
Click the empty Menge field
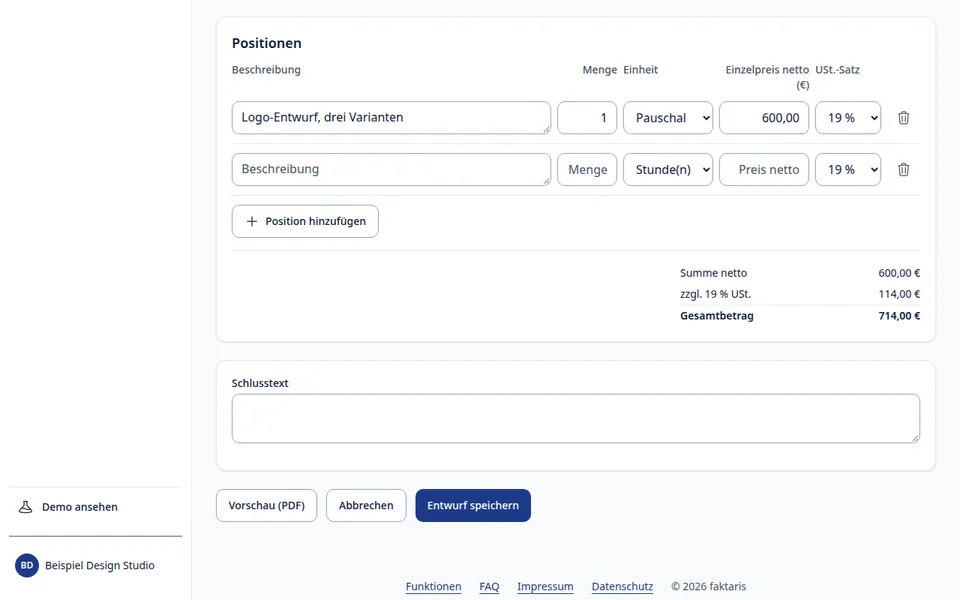pos(587,170)
